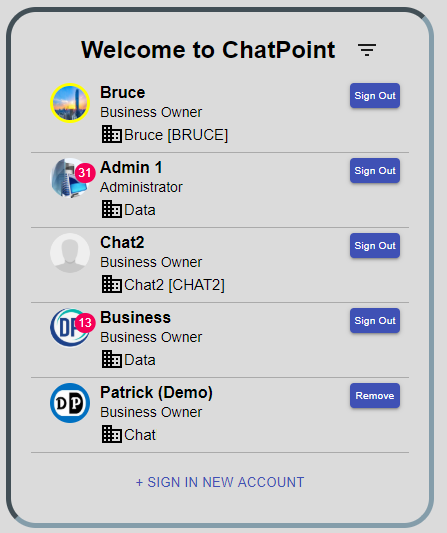
Task: Open the Patrick (Demo) account entry
Action: 220,415
